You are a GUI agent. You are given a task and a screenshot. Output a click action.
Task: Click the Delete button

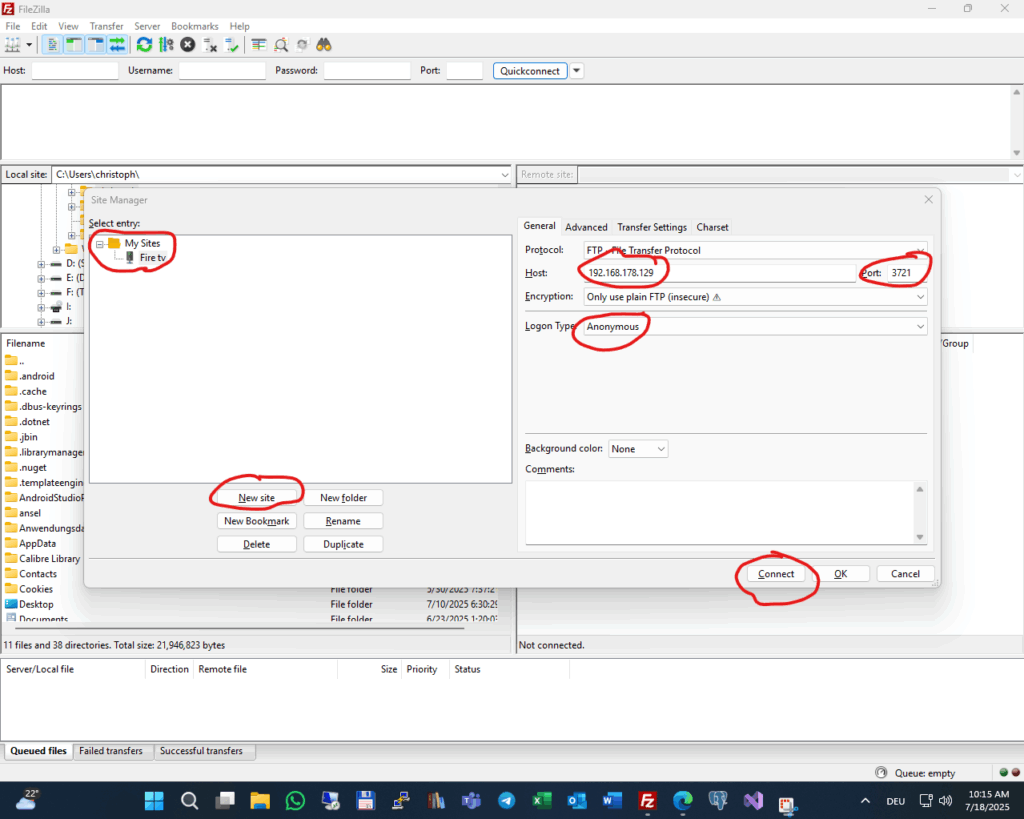point(257,544)
